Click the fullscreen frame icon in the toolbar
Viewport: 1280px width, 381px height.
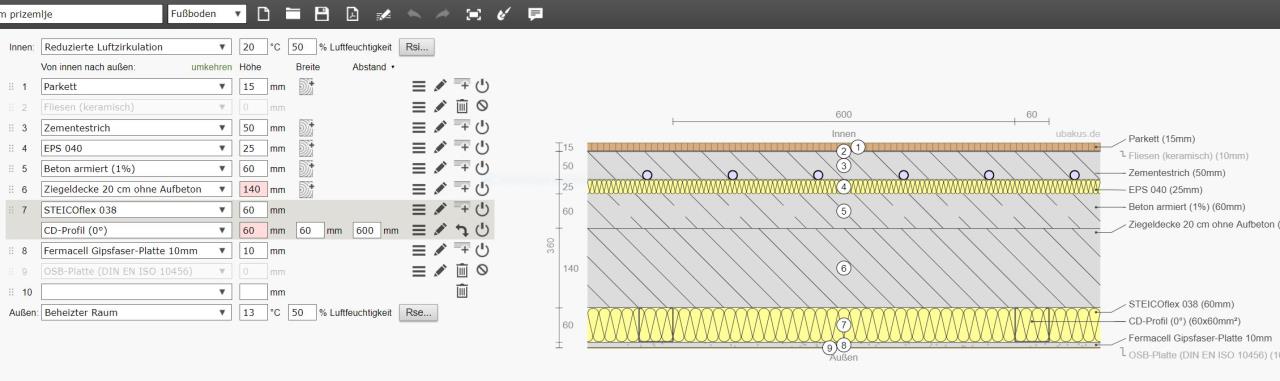coord(475,13)
